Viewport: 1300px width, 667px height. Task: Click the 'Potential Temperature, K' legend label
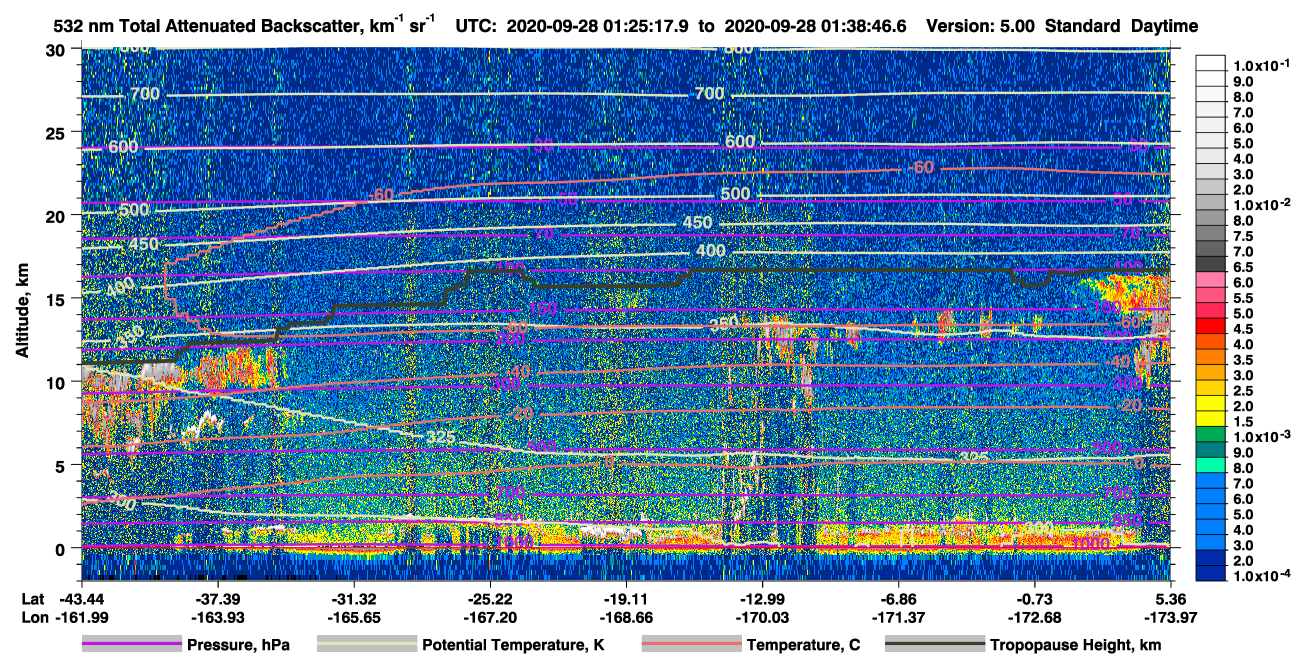click(513, 646)
